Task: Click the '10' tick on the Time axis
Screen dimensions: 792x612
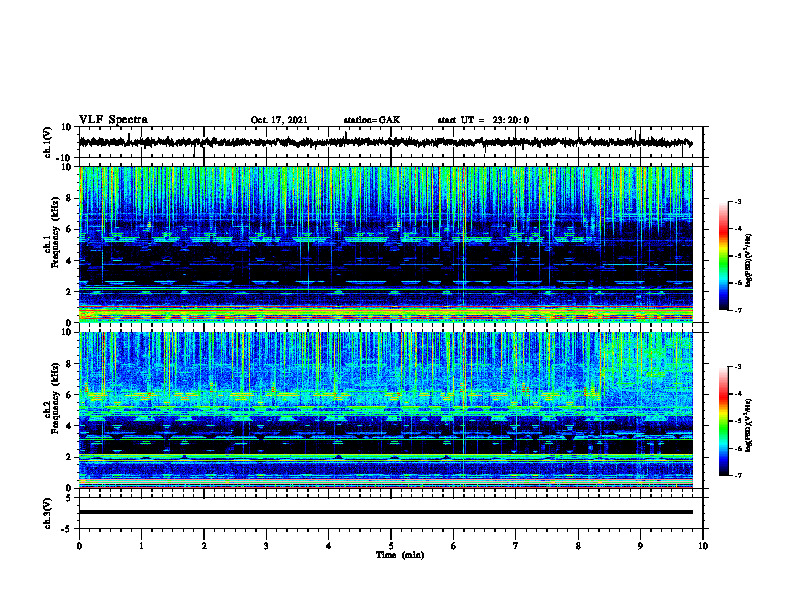Action: pyautogui.click(x=703, y=546)
